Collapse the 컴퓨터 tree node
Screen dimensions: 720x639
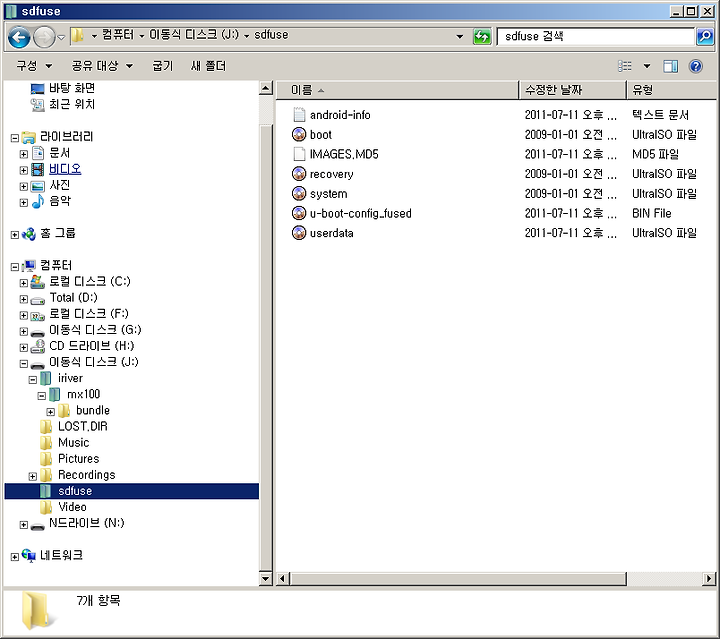(15, 267)
